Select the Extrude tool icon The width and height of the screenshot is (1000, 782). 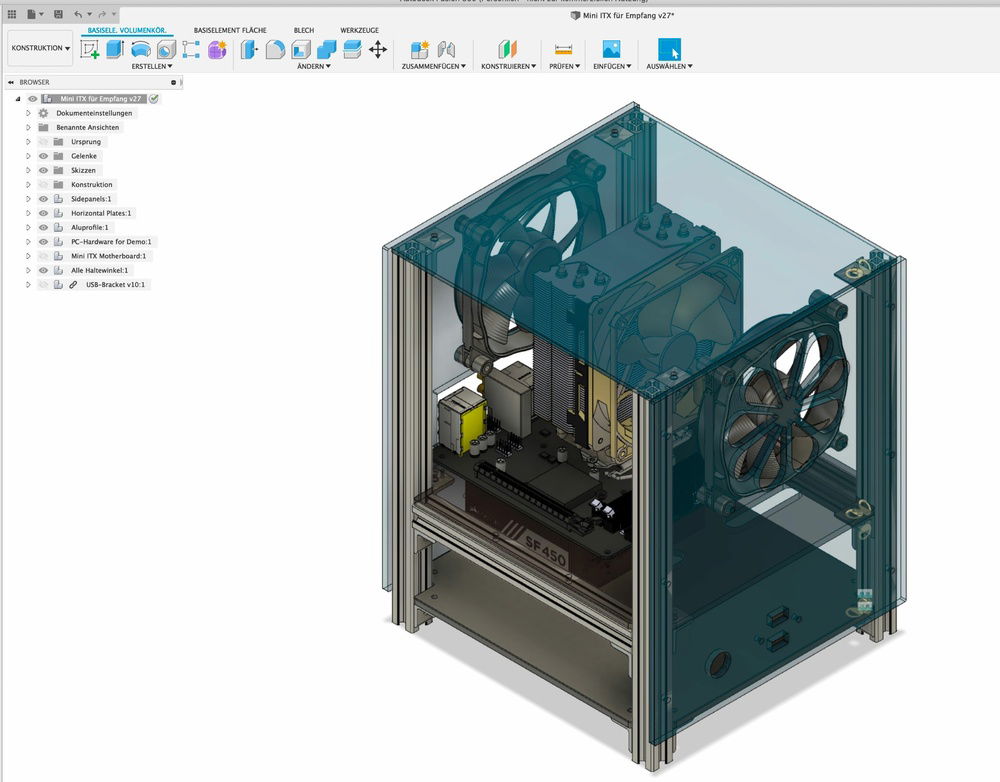tap(115, 49)
